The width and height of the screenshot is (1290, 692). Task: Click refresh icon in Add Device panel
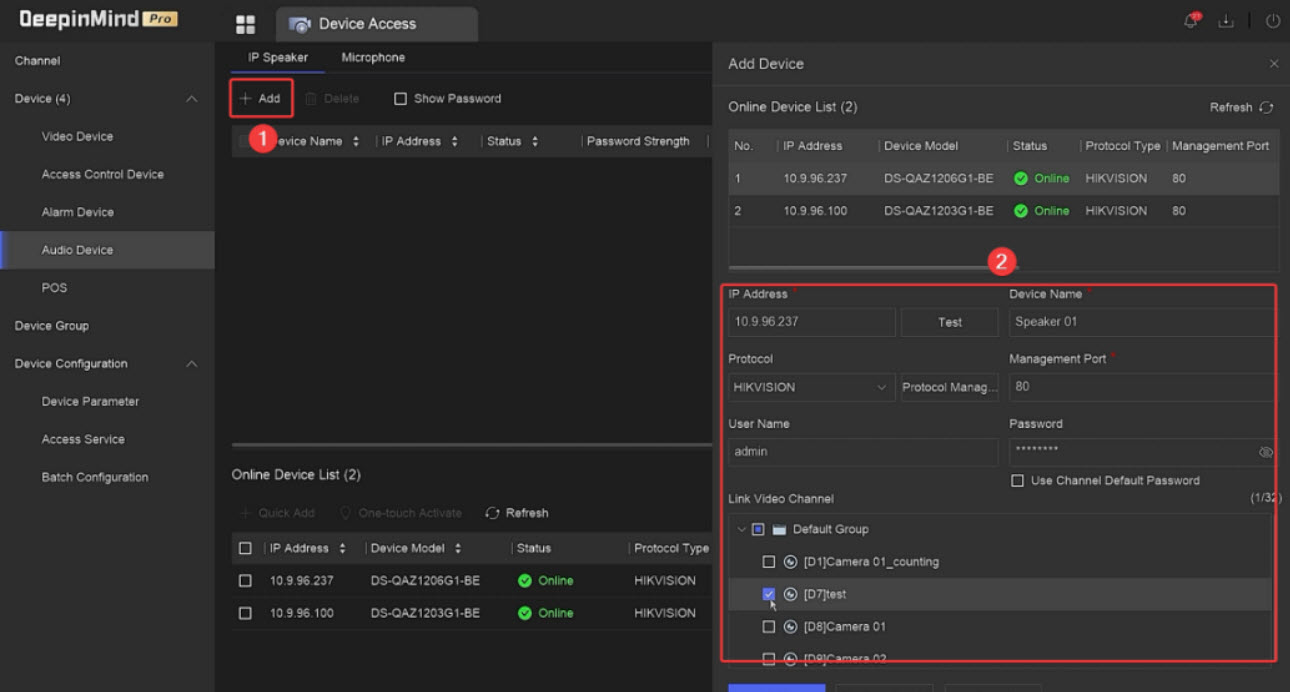click(1266, 108)
